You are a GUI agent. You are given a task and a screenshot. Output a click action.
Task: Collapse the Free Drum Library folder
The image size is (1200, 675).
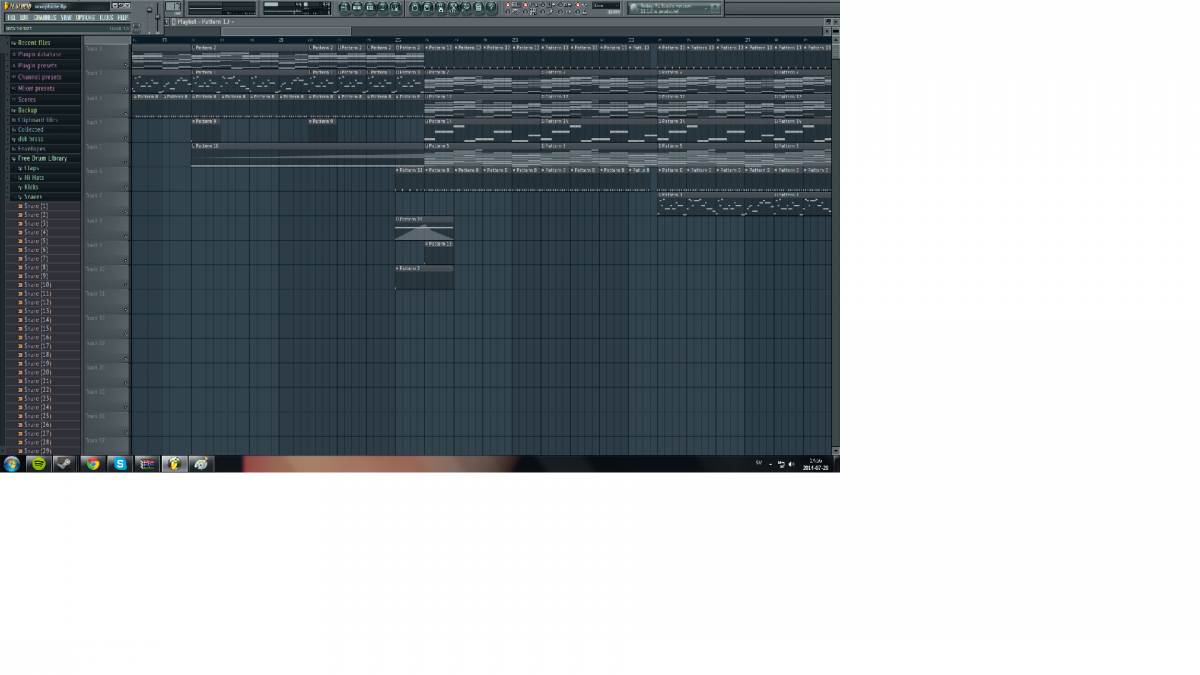pyautogui.click(x=44, y=158)
